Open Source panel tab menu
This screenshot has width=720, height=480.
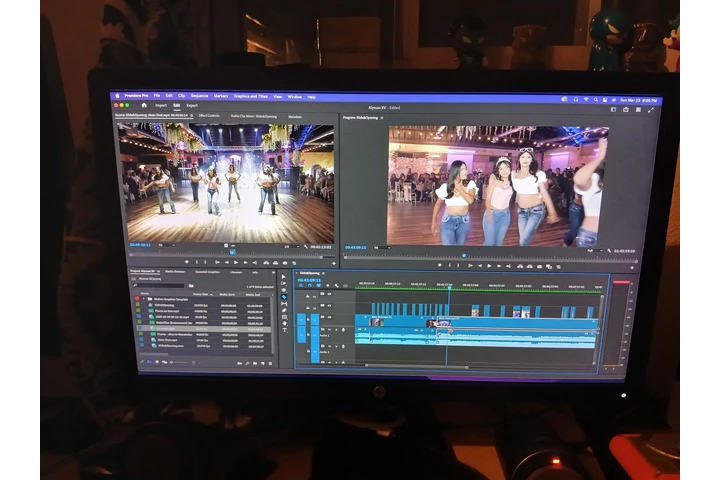click(191, 115)
